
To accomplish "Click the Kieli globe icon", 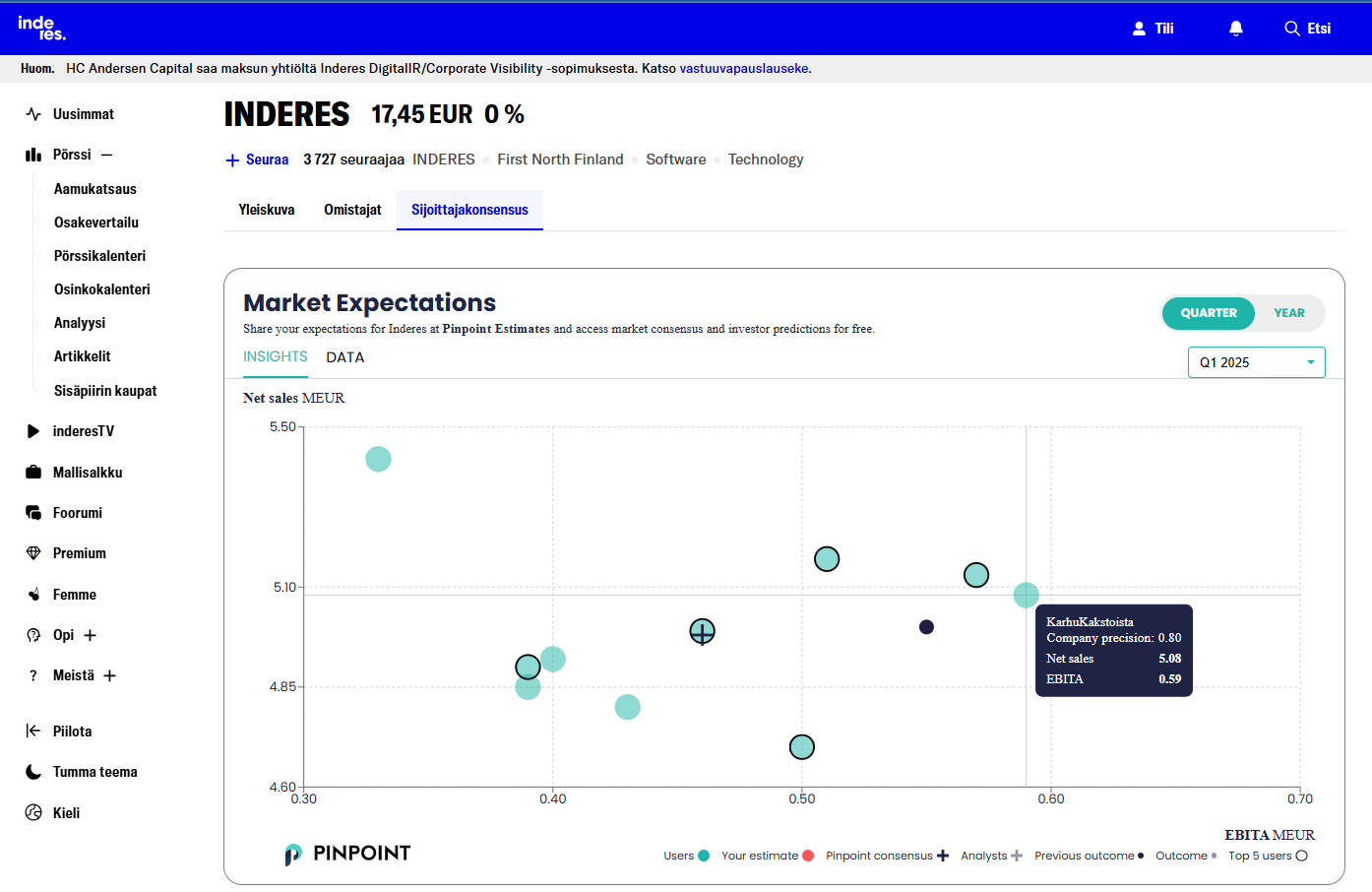I will coord(33,812).
